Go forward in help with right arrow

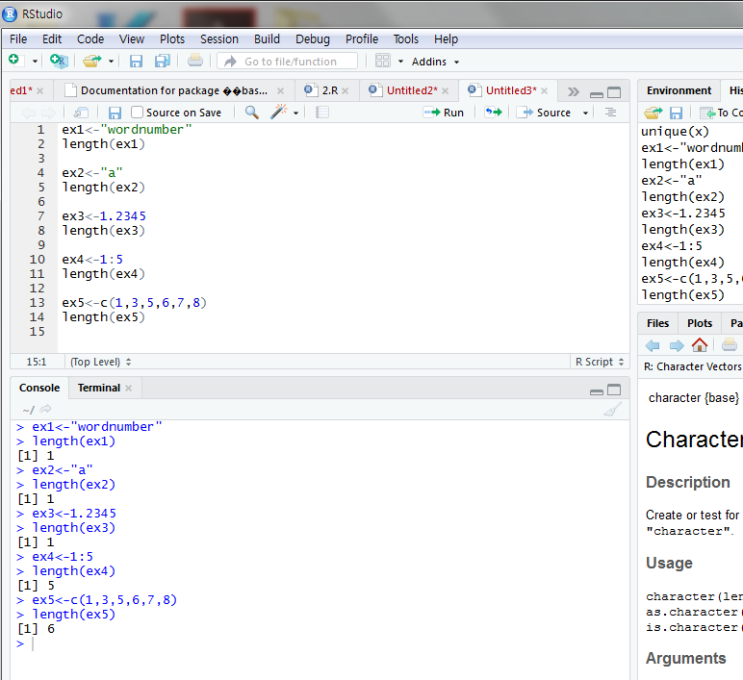676,345
